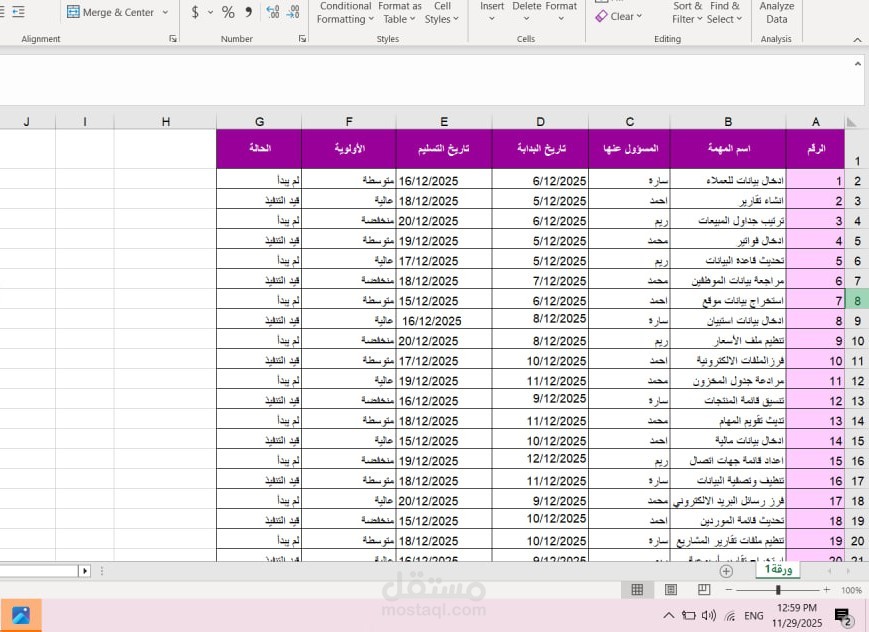Open the Clear dropdown with eraser icon
This screenshot has height=632, width=869.
click(618, 17)
